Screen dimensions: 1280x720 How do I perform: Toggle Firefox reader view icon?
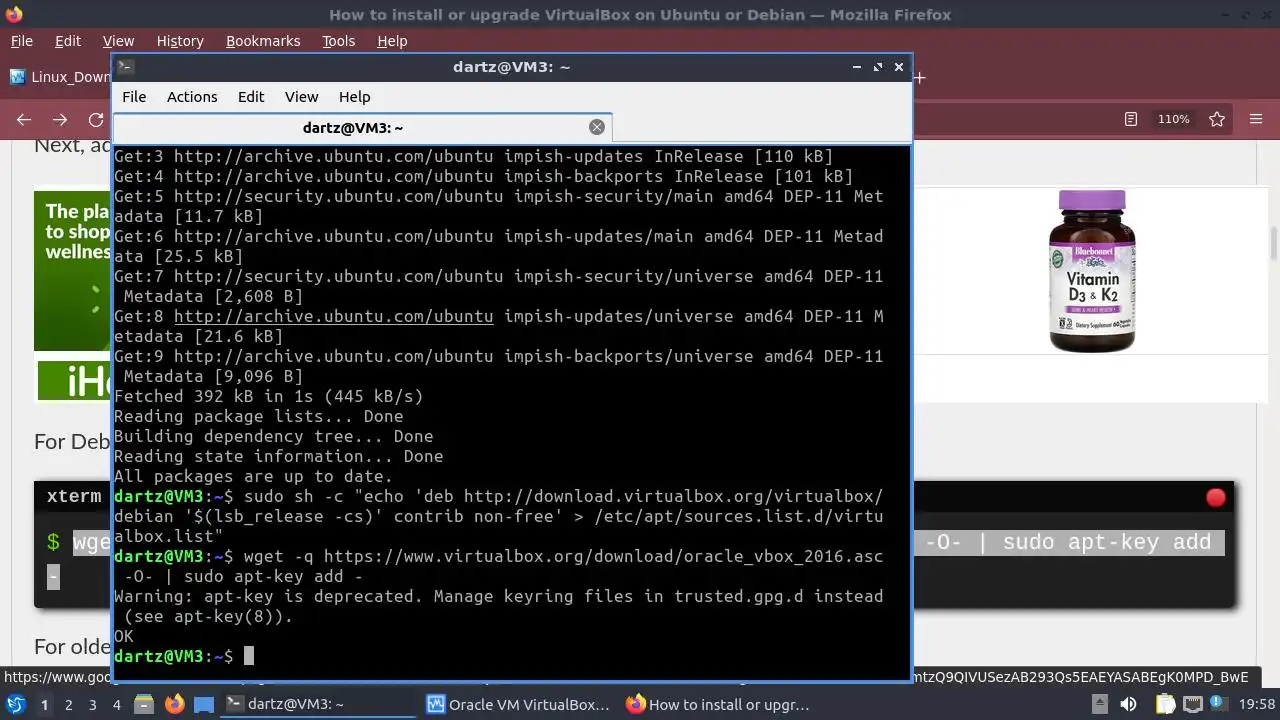pos(1131,119)
